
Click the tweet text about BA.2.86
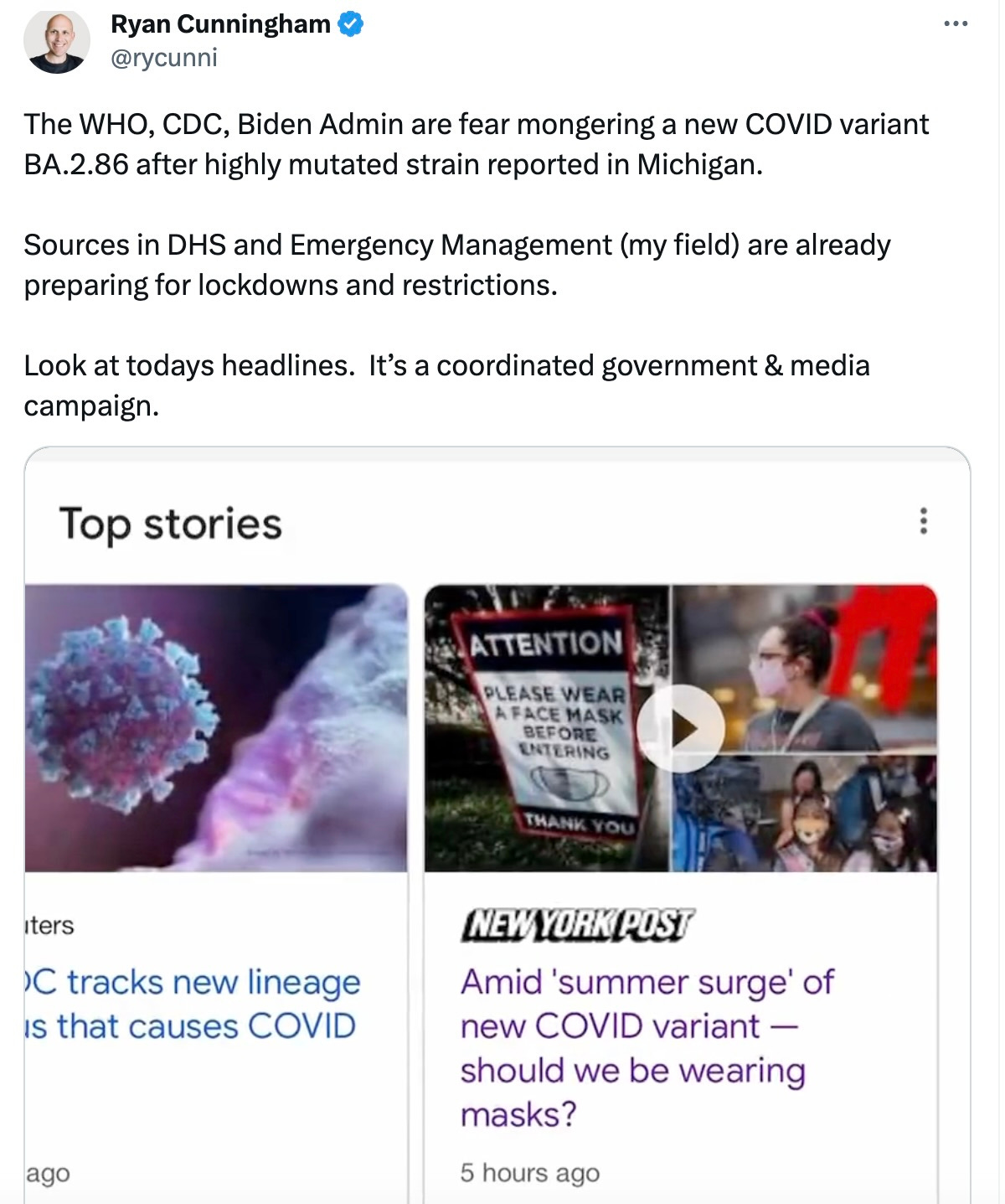[476, 144]
